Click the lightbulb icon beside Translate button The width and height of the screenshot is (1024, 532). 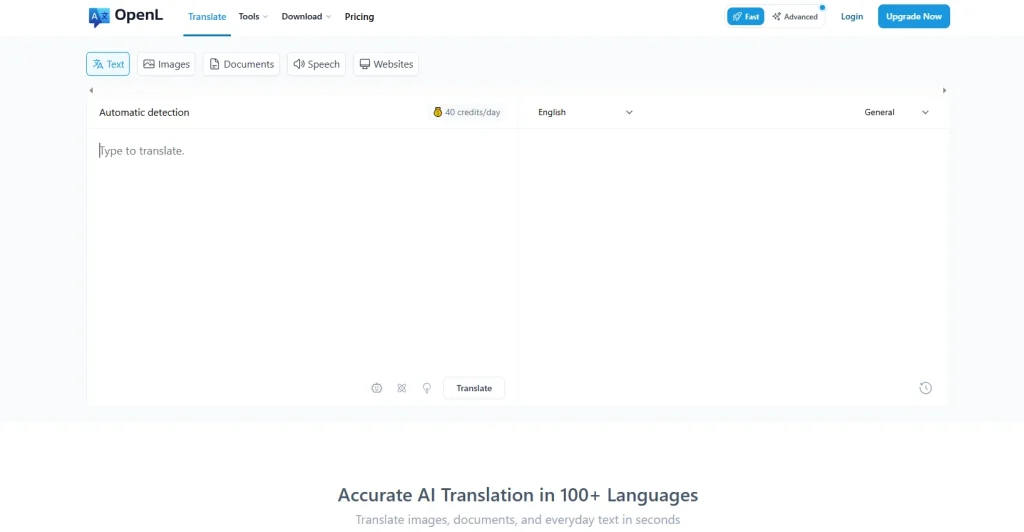point(426,388)
